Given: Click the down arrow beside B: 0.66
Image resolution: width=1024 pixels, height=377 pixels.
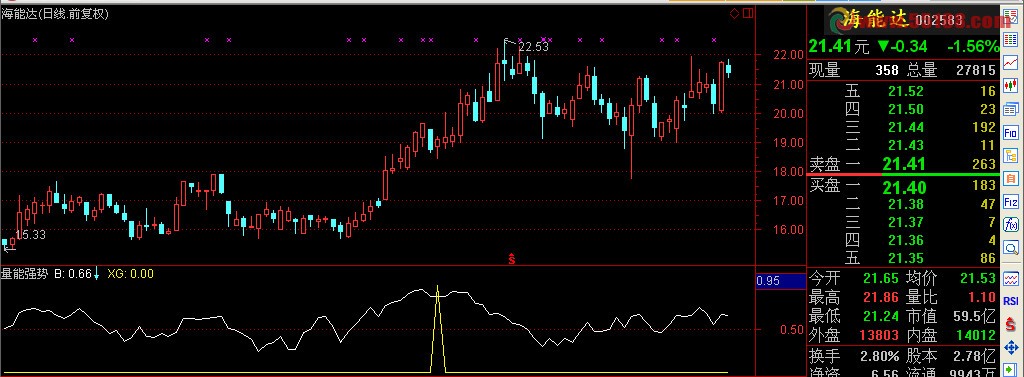Looking at the screenshot, I should (97, 273).
